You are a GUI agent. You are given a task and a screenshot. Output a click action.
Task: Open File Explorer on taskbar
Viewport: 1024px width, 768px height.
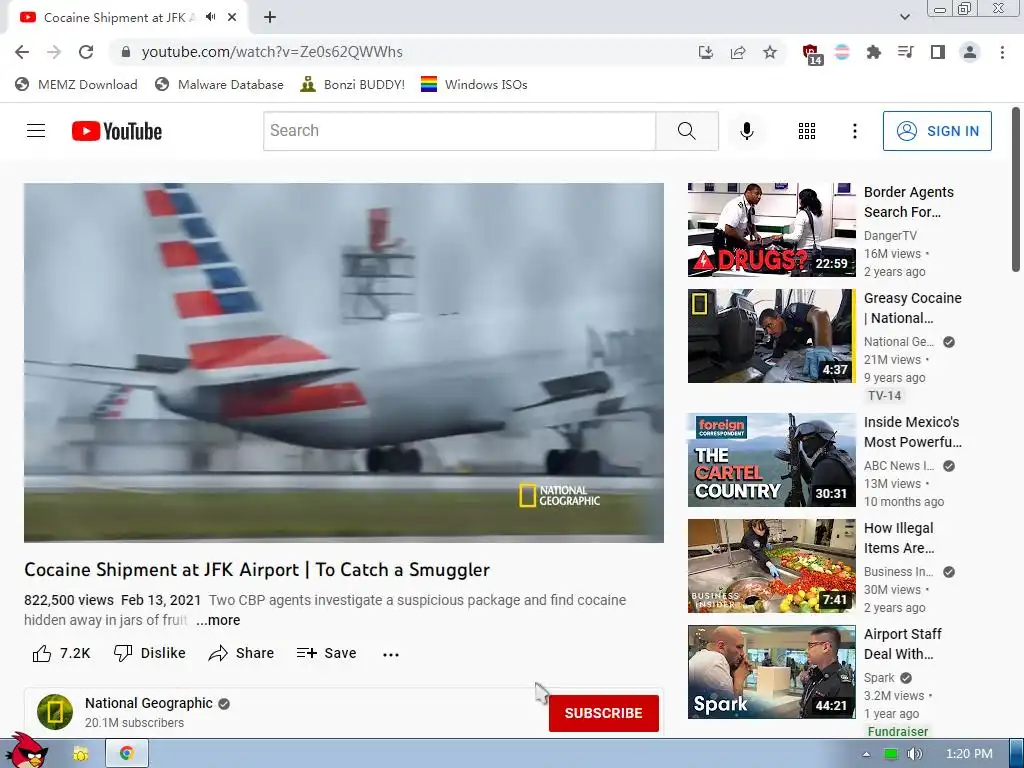(81, 754)
